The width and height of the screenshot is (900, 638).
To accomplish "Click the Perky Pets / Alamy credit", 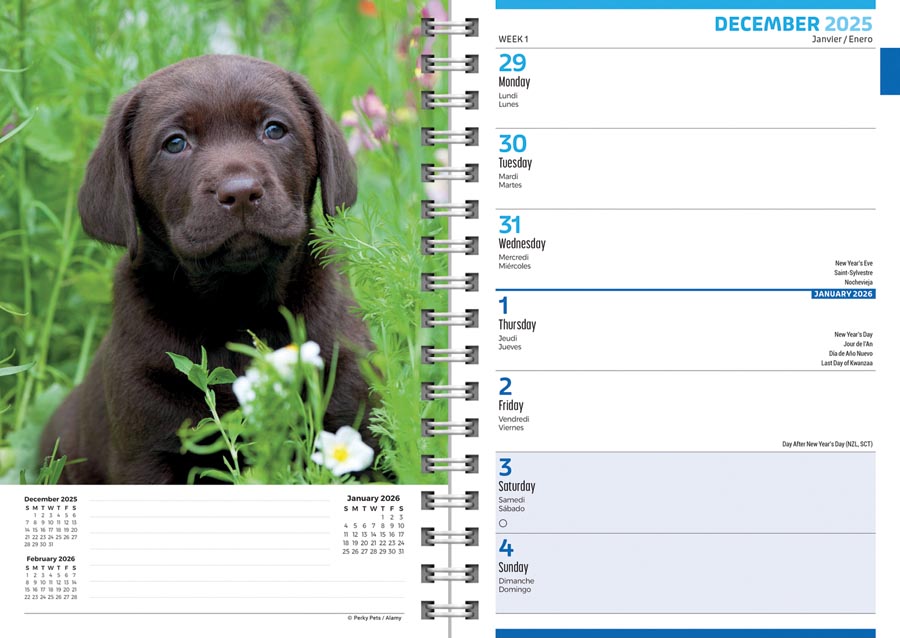I will [x=374, y=618].
